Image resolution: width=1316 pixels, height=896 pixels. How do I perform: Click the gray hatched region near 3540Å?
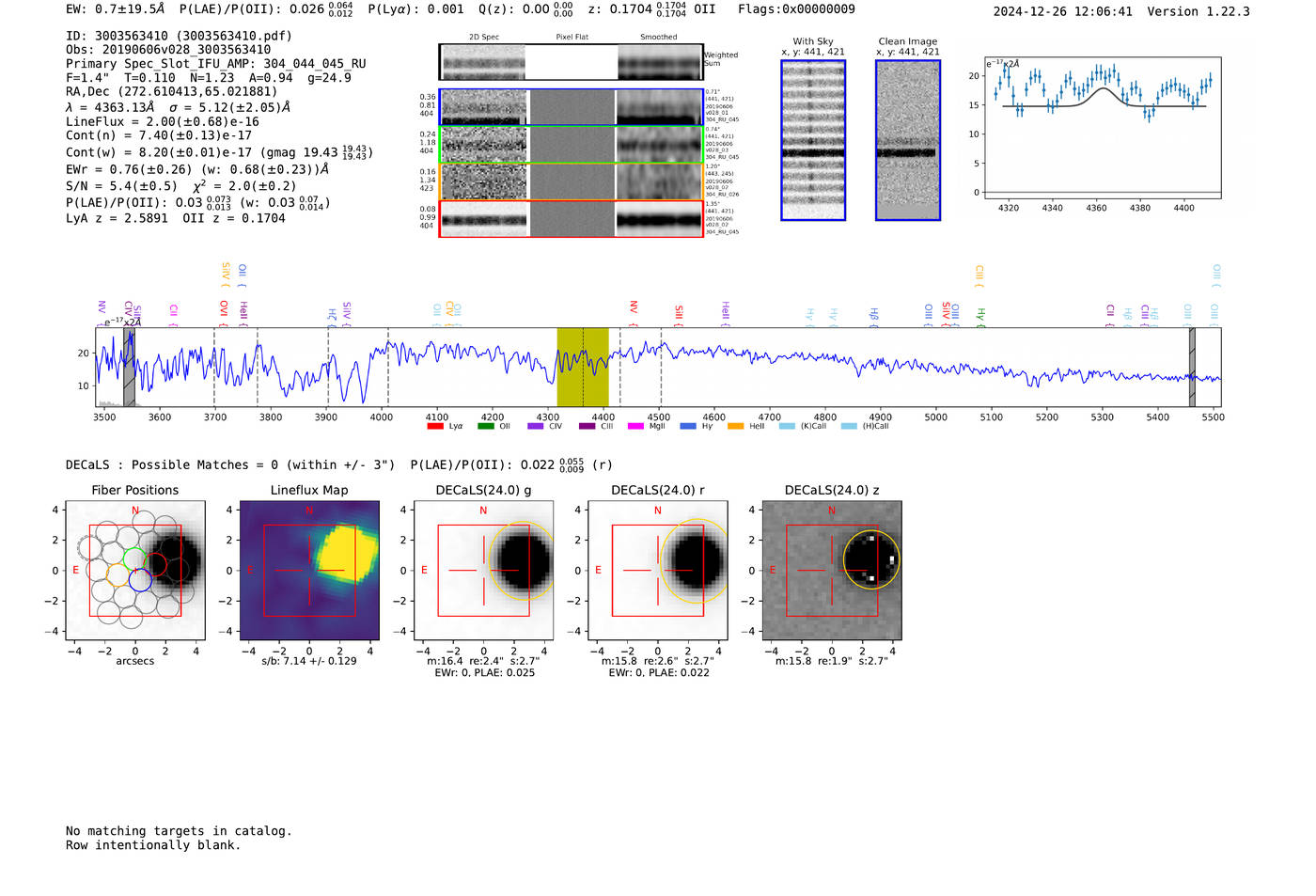[129, 367]
